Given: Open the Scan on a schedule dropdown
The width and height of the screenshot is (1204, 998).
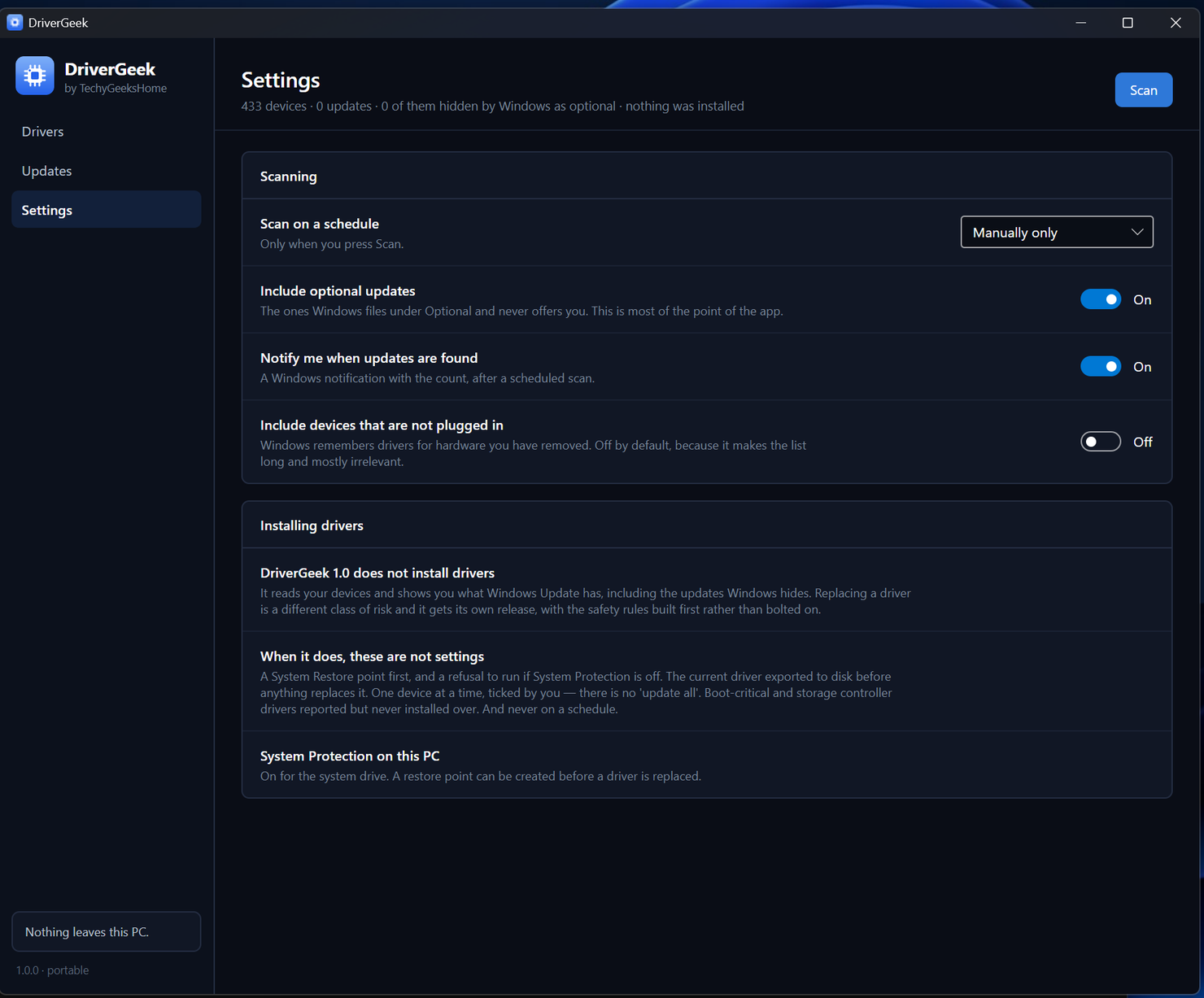Looking at the screenshot, I should pyautogui.click(x=1057, y=233).
